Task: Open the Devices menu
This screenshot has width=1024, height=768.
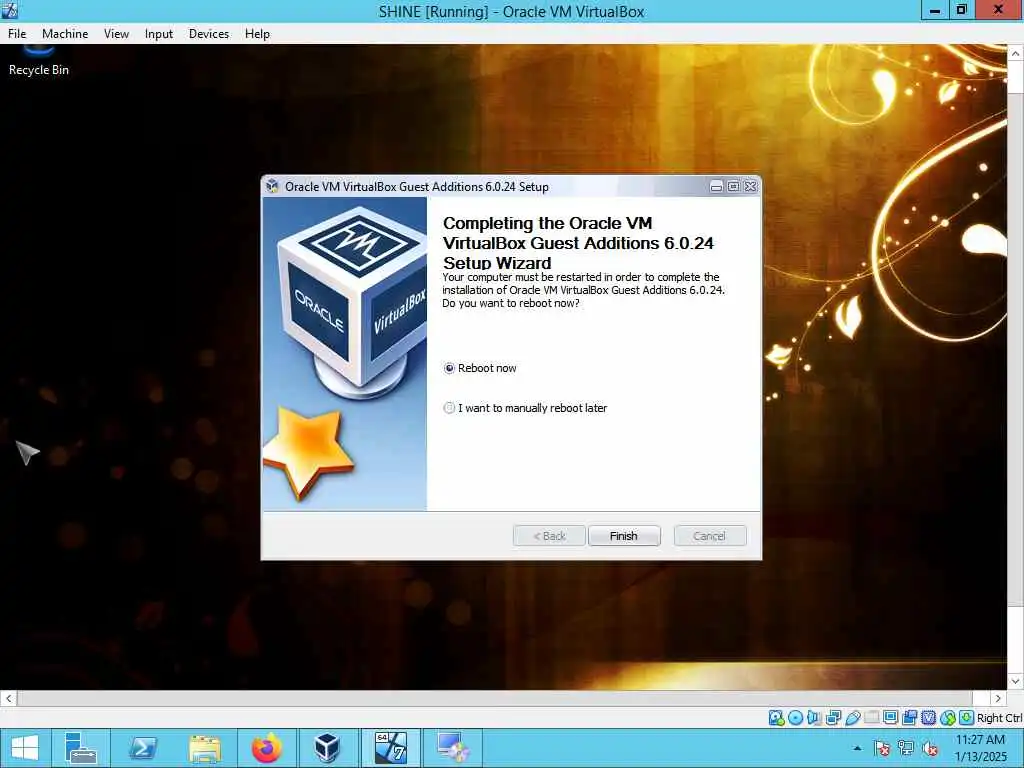Action: pos(209,34)
